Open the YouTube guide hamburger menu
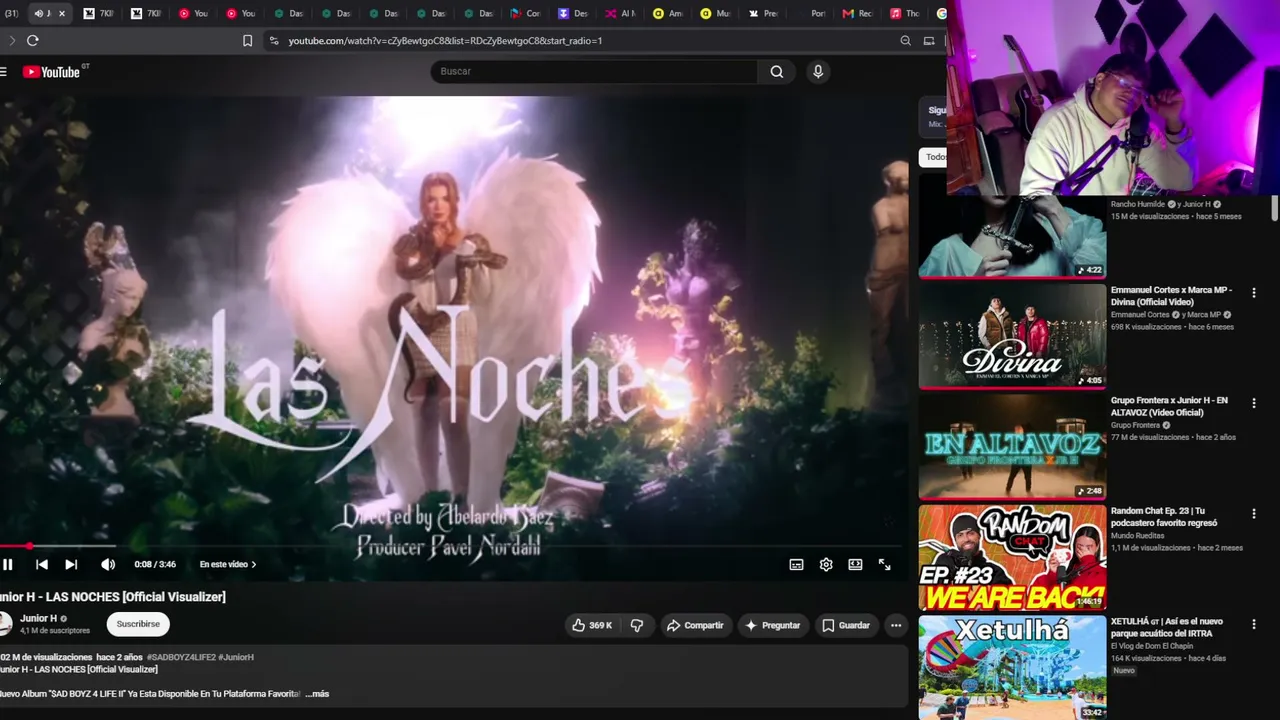 coord(4,71)
